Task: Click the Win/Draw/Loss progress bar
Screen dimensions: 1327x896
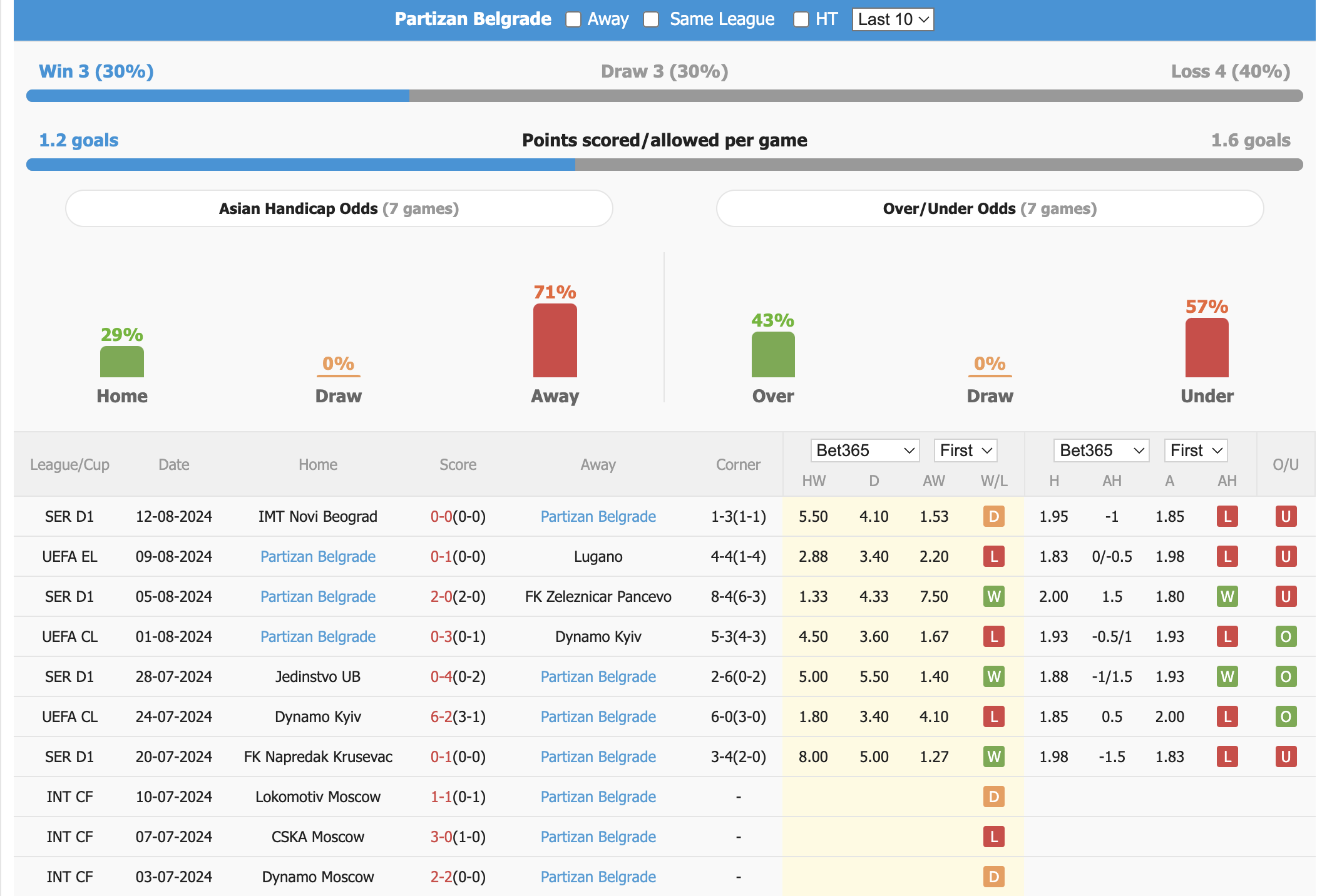Action: [664, 96]
